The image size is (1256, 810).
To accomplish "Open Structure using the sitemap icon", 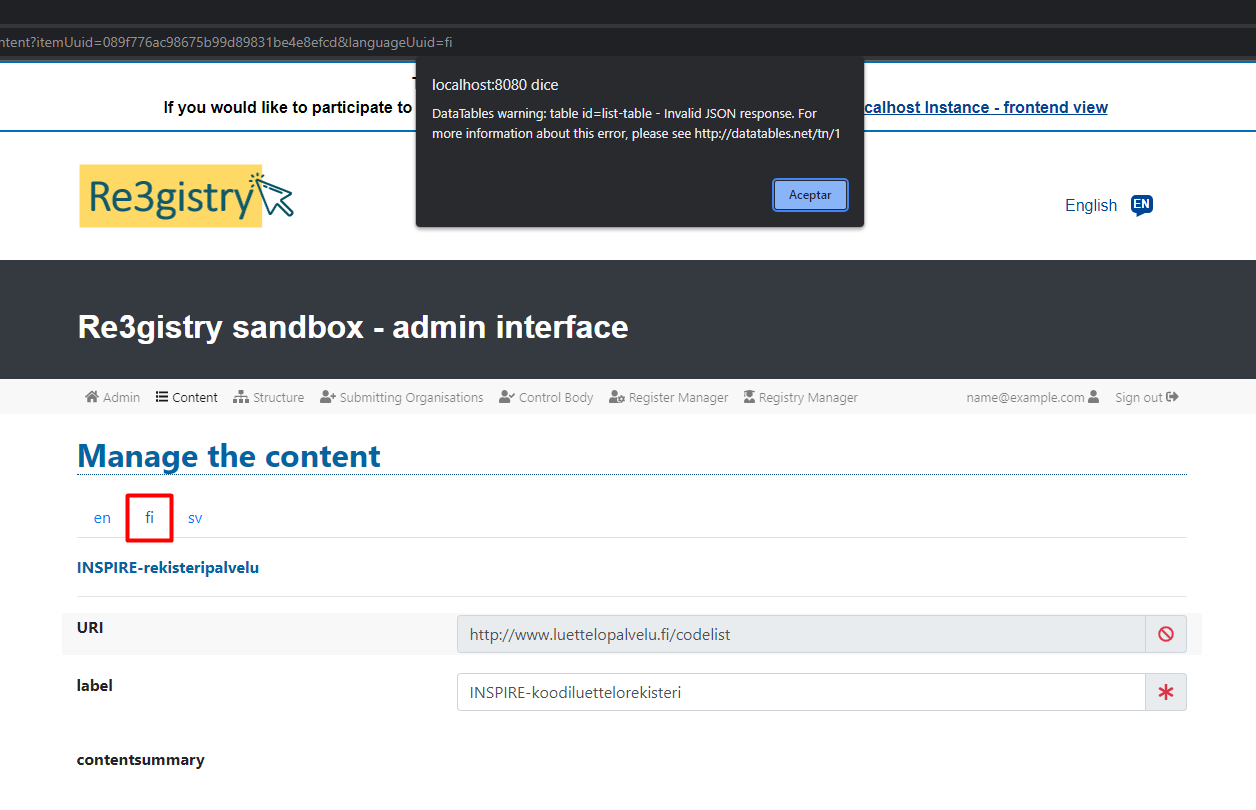I will point(241,397).
